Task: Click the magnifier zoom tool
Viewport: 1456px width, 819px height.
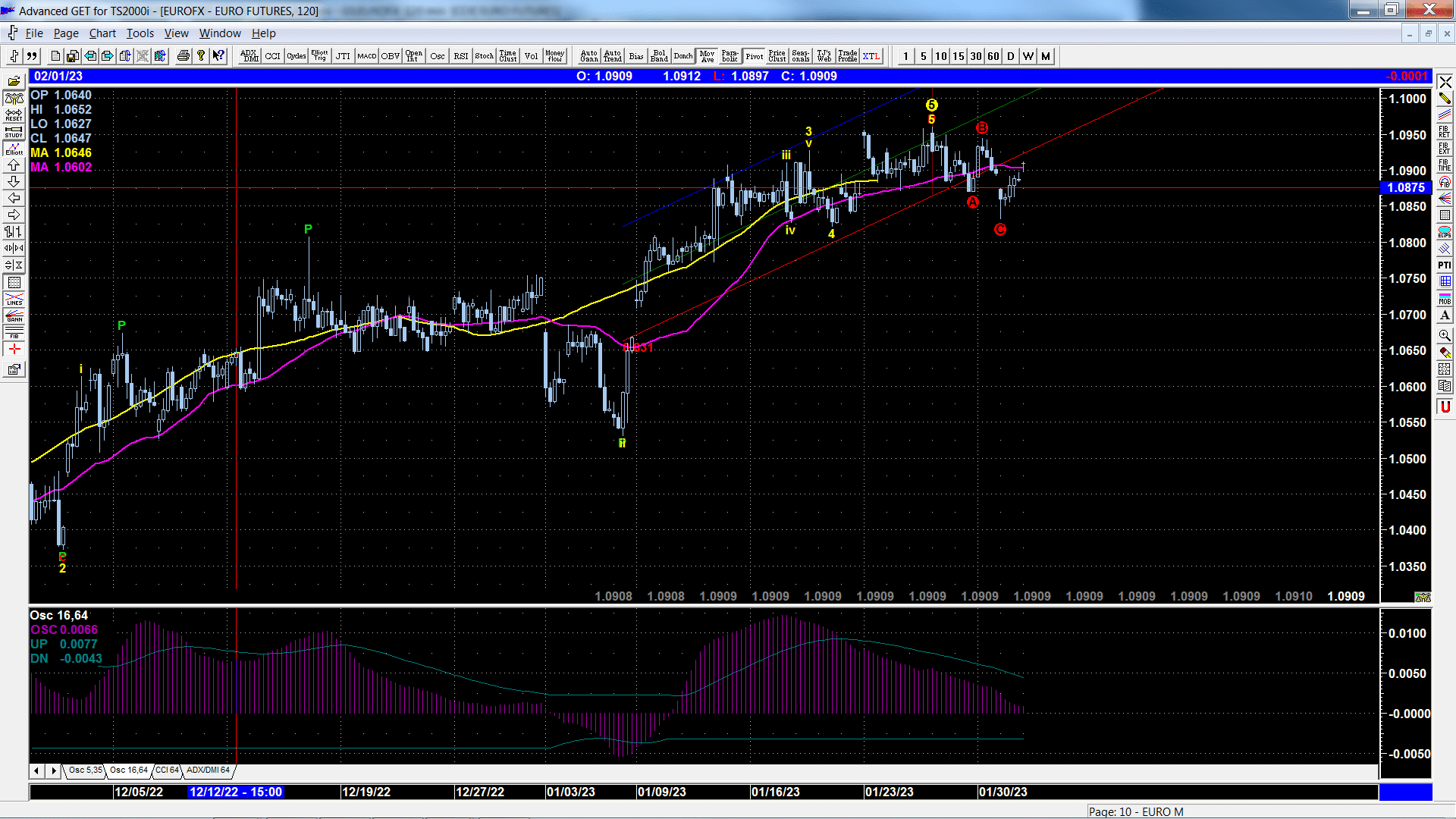Action: point(1445,335)
